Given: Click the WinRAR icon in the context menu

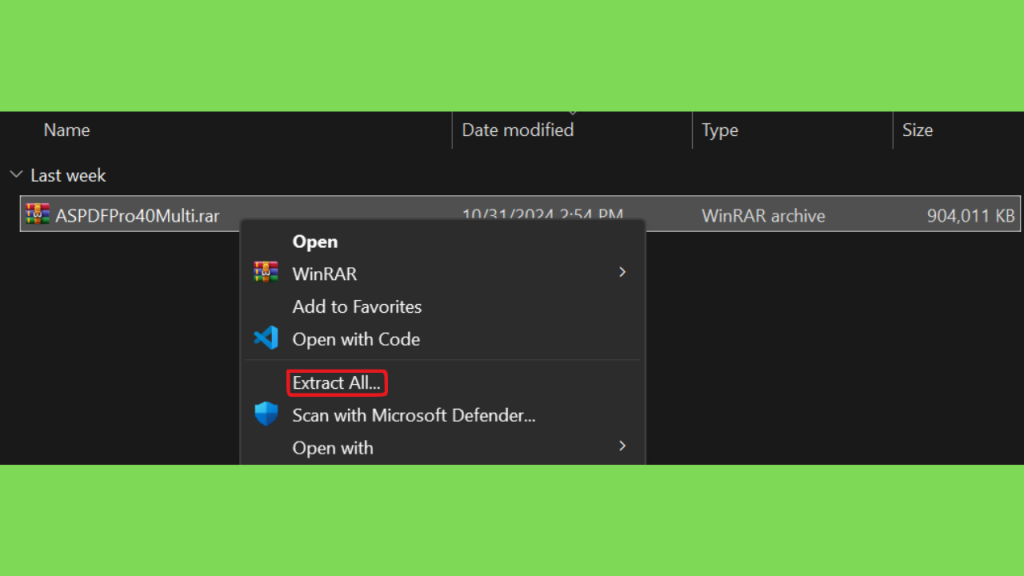Looking at the screenshot, I should point(266,272).
